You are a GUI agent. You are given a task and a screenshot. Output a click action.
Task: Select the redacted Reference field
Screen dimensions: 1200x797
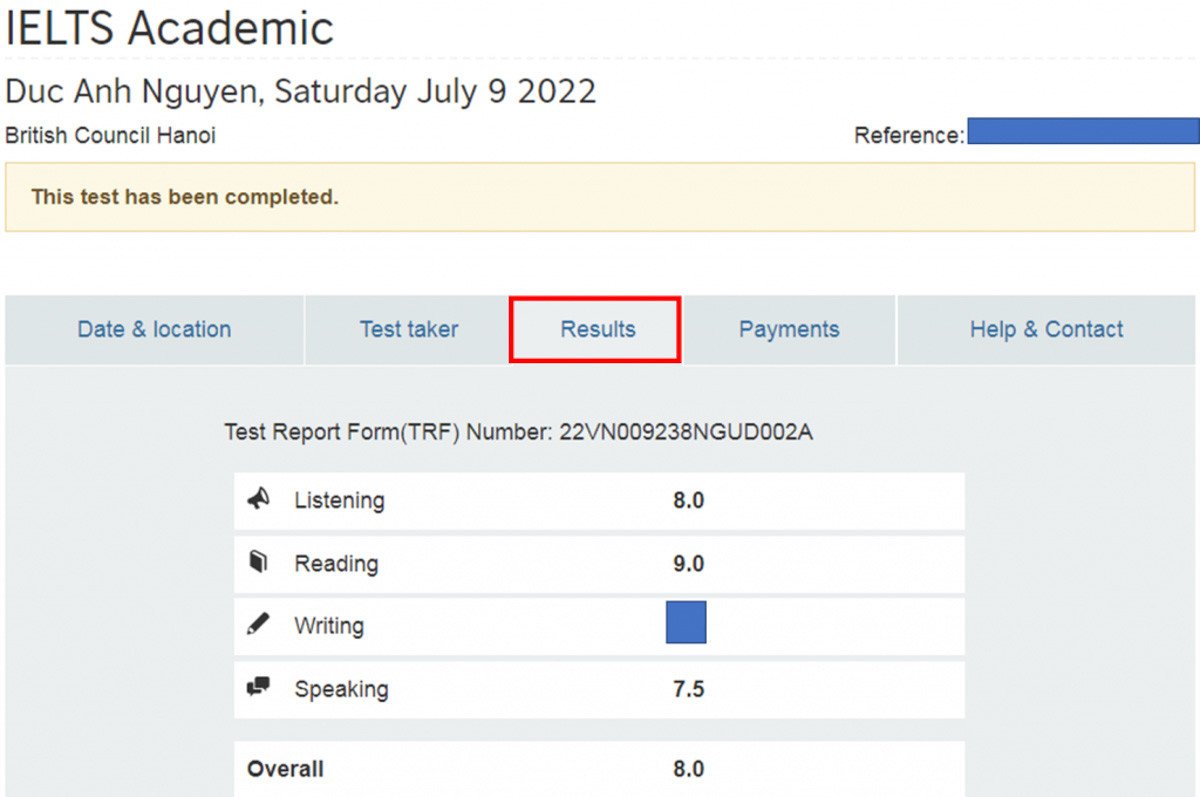pos(1083,131)
